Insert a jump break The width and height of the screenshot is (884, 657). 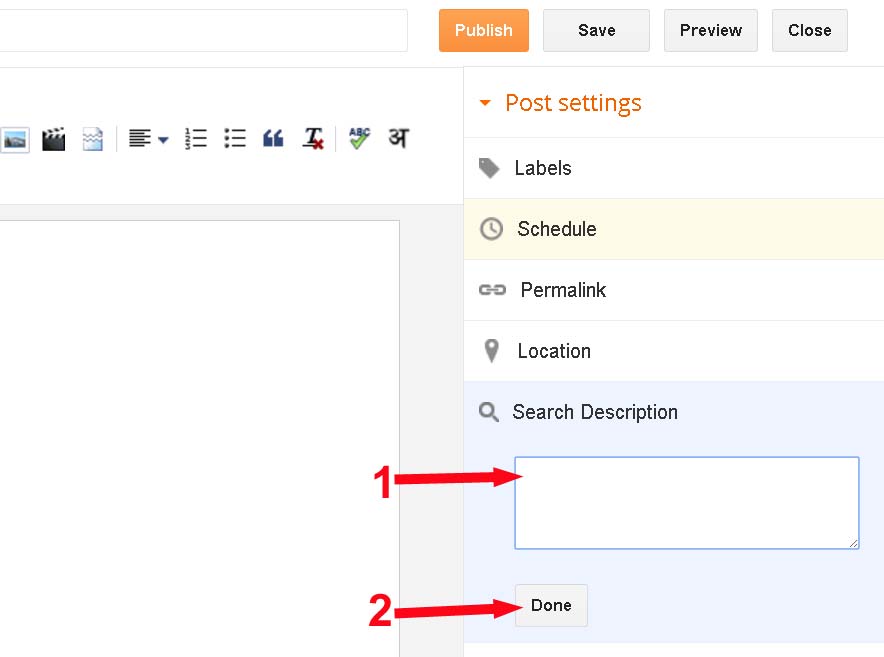pos(92,139)
